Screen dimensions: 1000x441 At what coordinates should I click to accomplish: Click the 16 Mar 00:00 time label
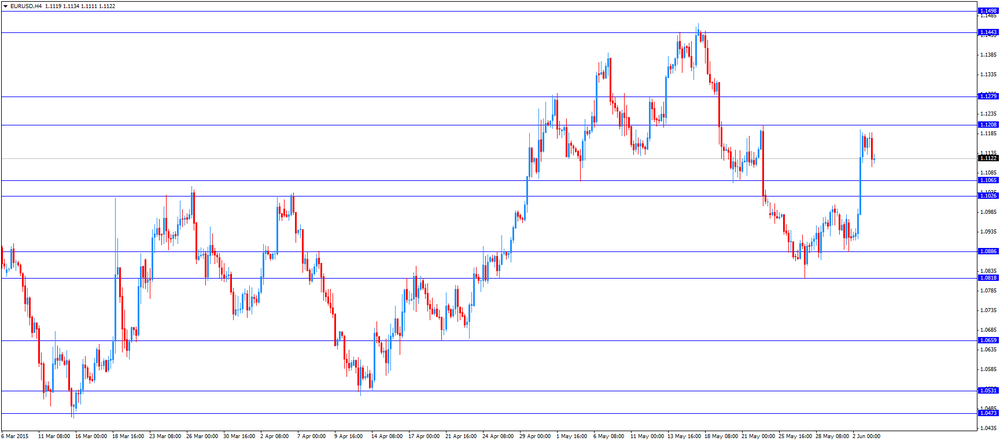[91, 436]
